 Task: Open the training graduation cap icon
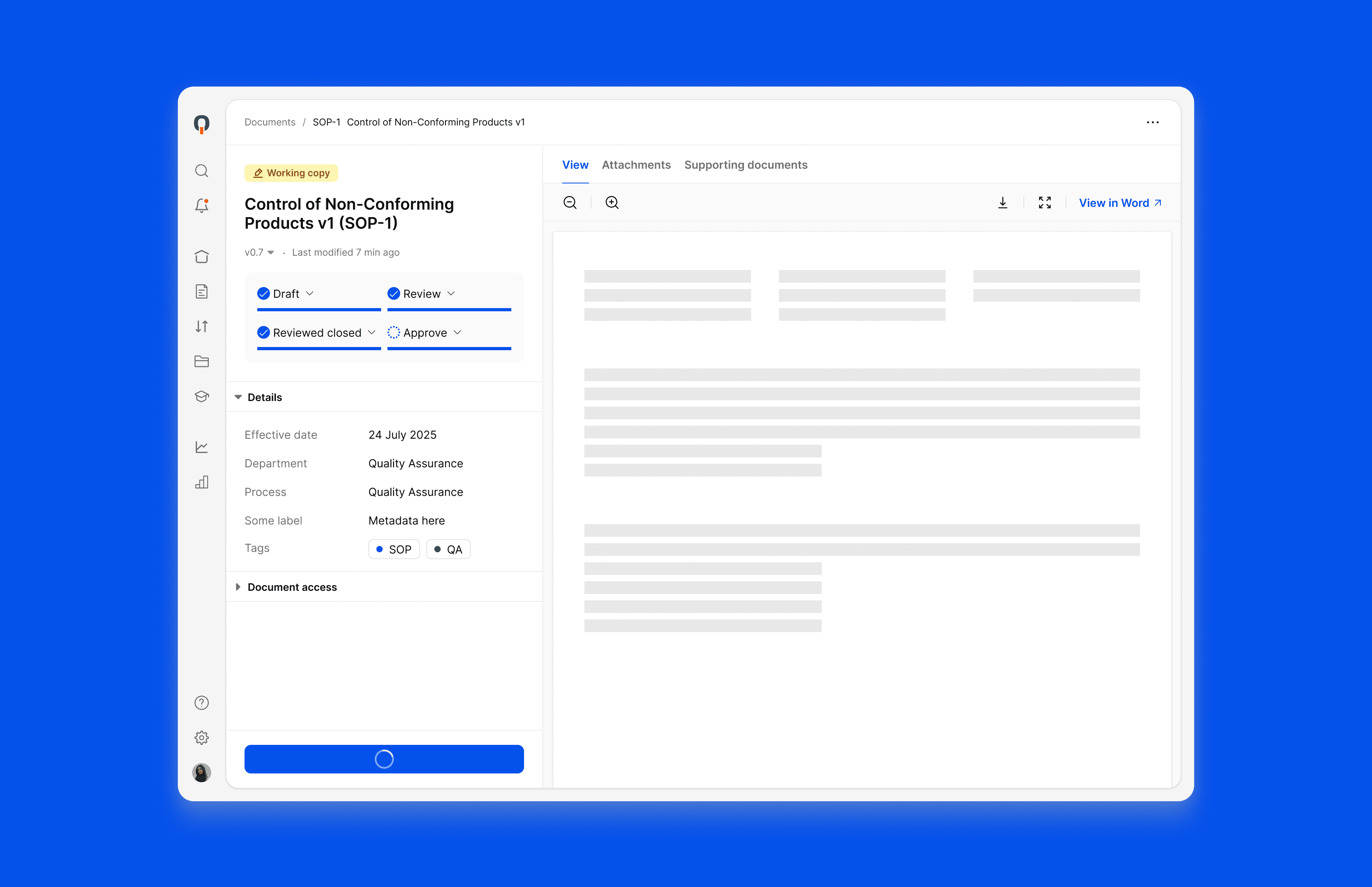[x=202, y=396]
